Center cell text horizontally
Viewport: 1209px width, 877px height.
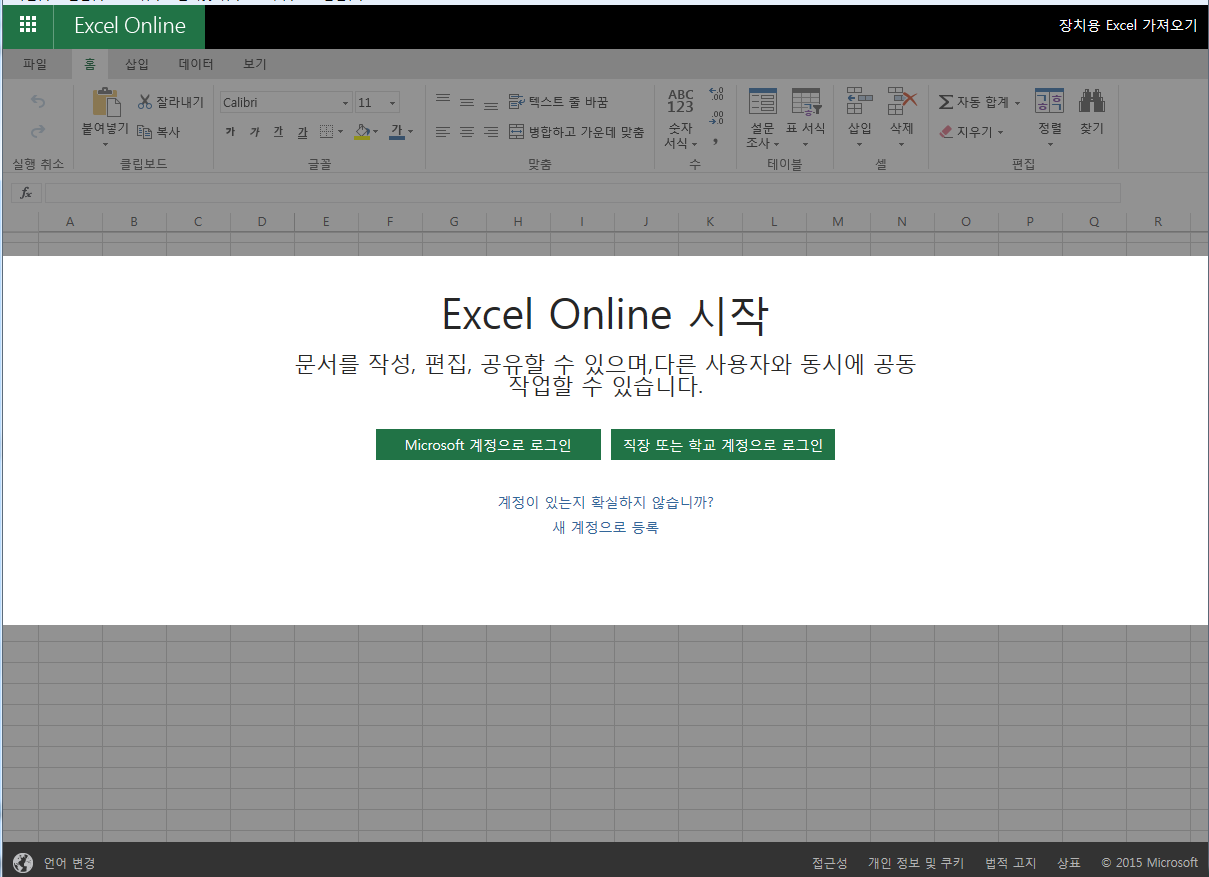tap(467, 131)
